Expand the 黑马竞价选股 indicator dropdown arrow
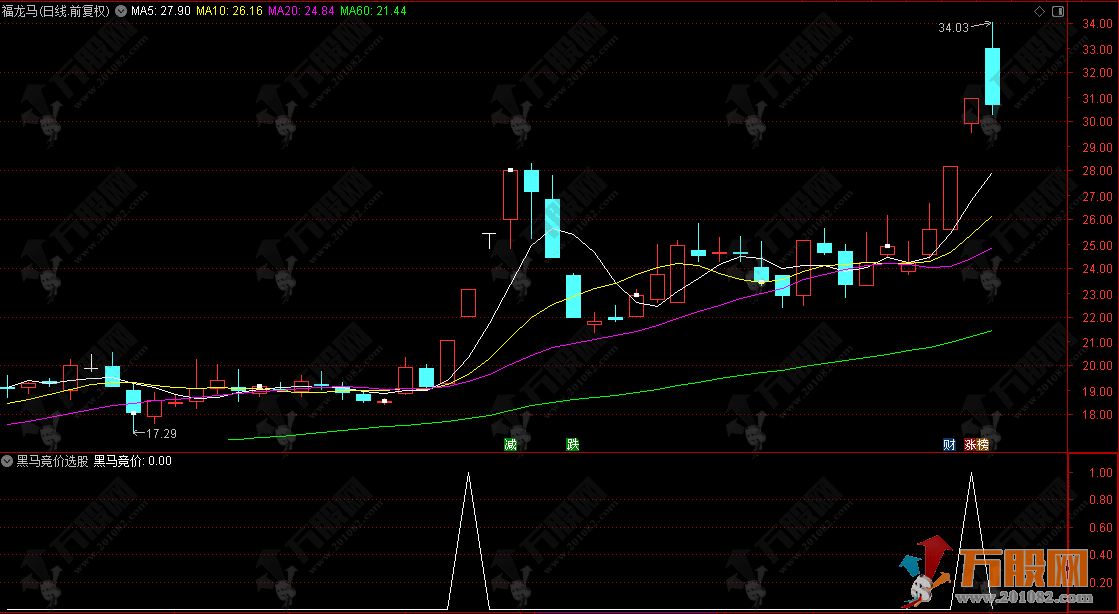1119x614 pixels. click(7, 461)
